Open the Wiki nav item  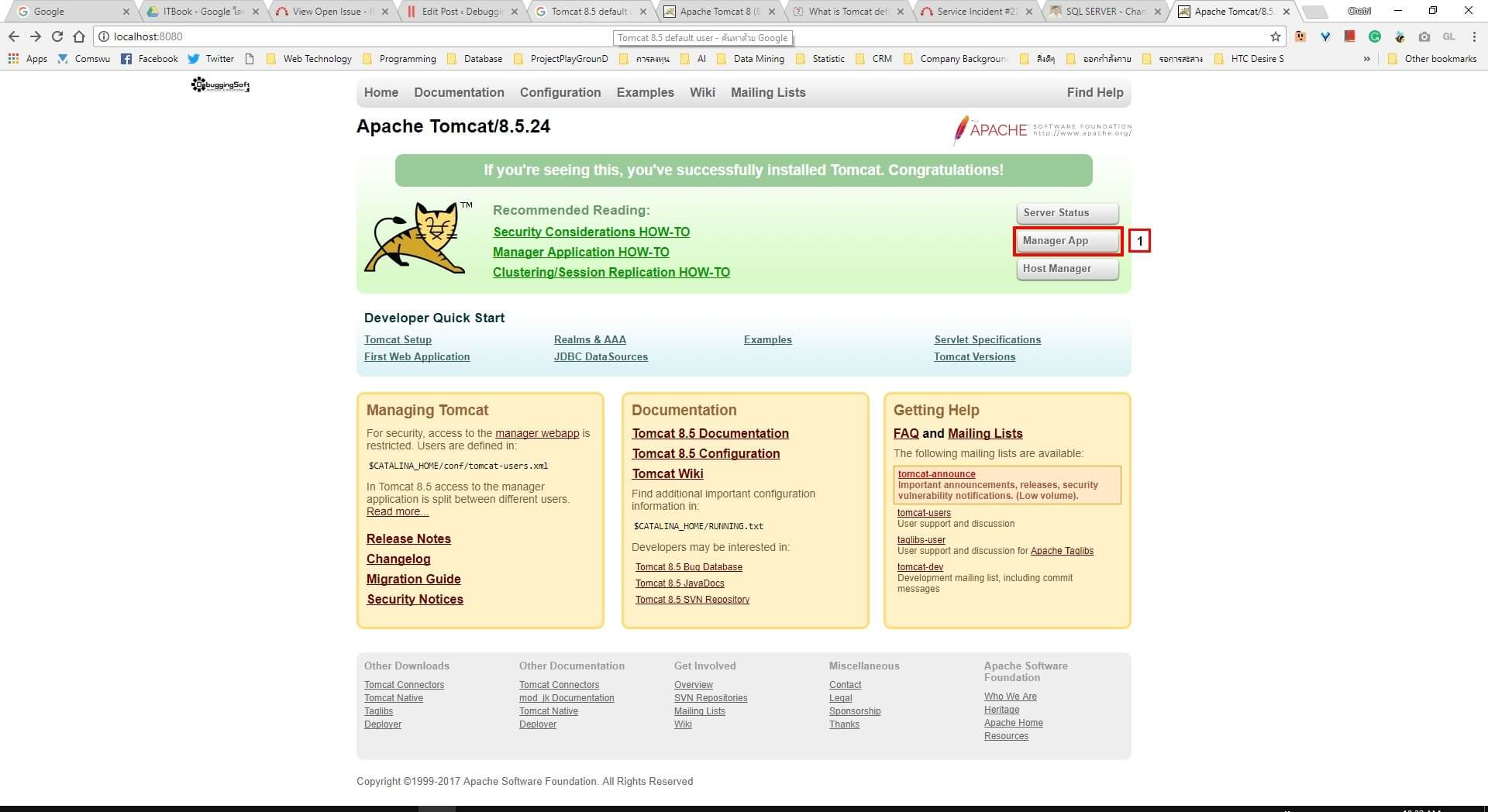702,92
